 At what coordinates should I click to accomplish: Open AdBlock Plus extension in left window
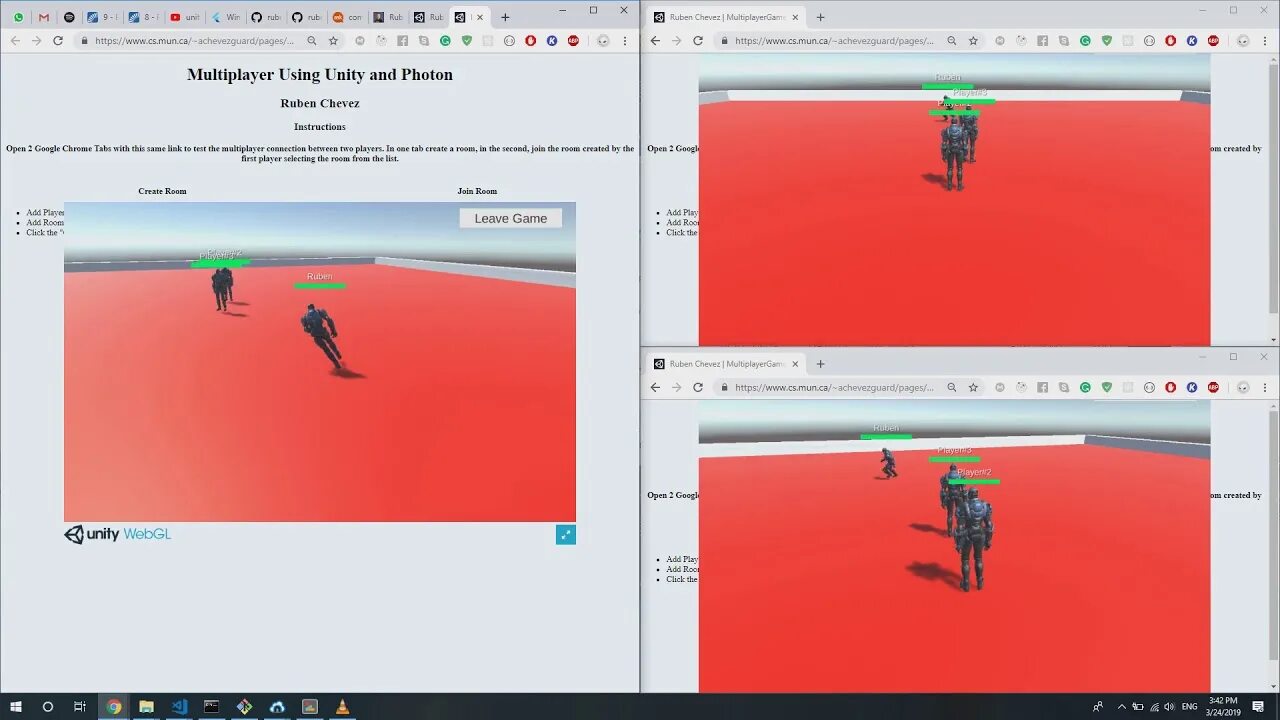pyautogui.click(x=573, y=41)
